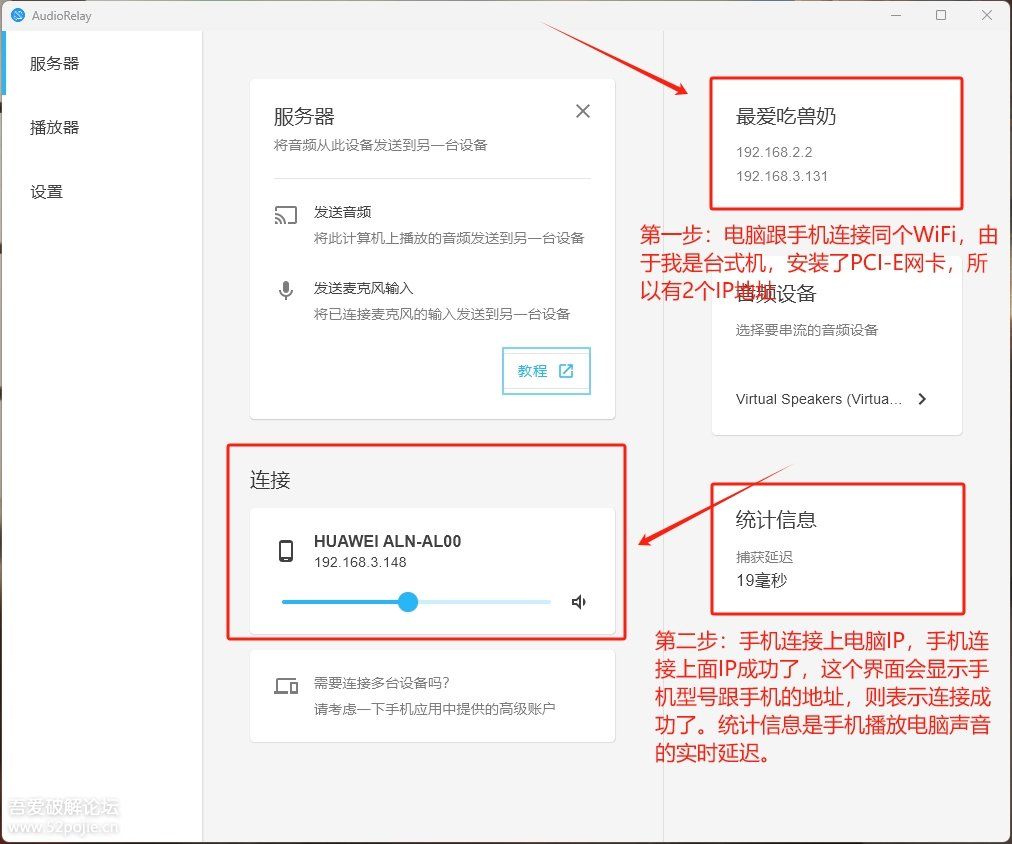Image resolution: width=1012 pixels, height=844 pixels.
Task: Click the AudioRelay app icon in title bar
Action: coord(18,15)
